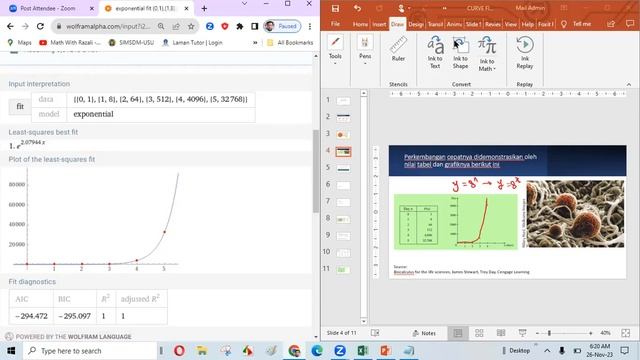Reload the WolframAlpha page
Image resolution: width=640 pixels, height=360 pixels.
(x=40, y=26)
